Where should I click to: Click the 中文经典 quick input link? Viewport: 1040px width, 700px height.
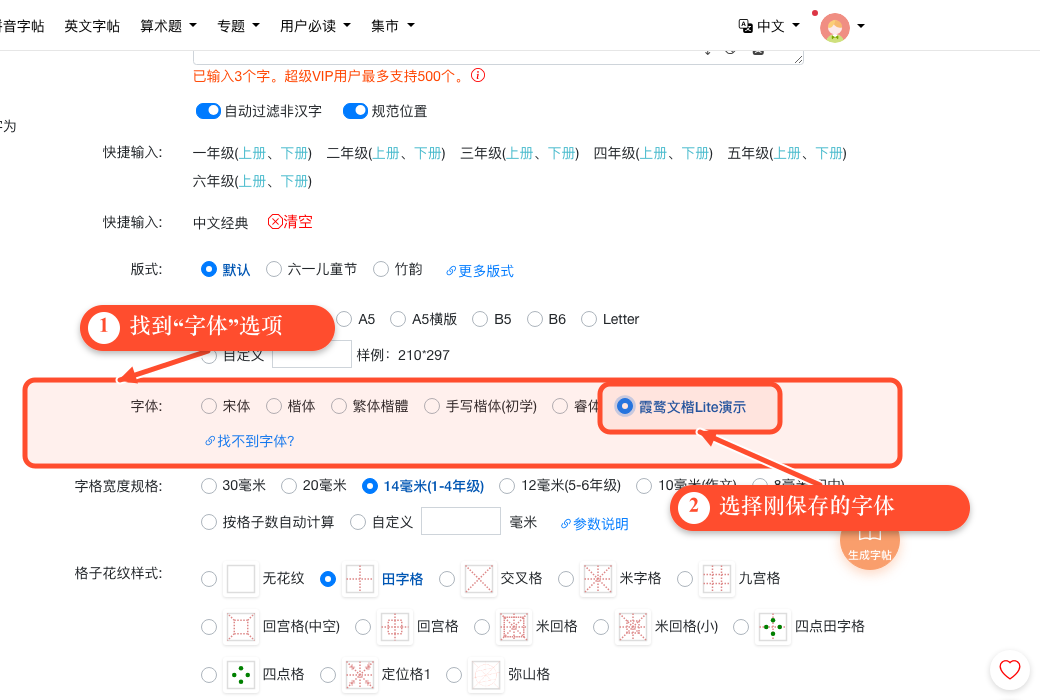220,223
